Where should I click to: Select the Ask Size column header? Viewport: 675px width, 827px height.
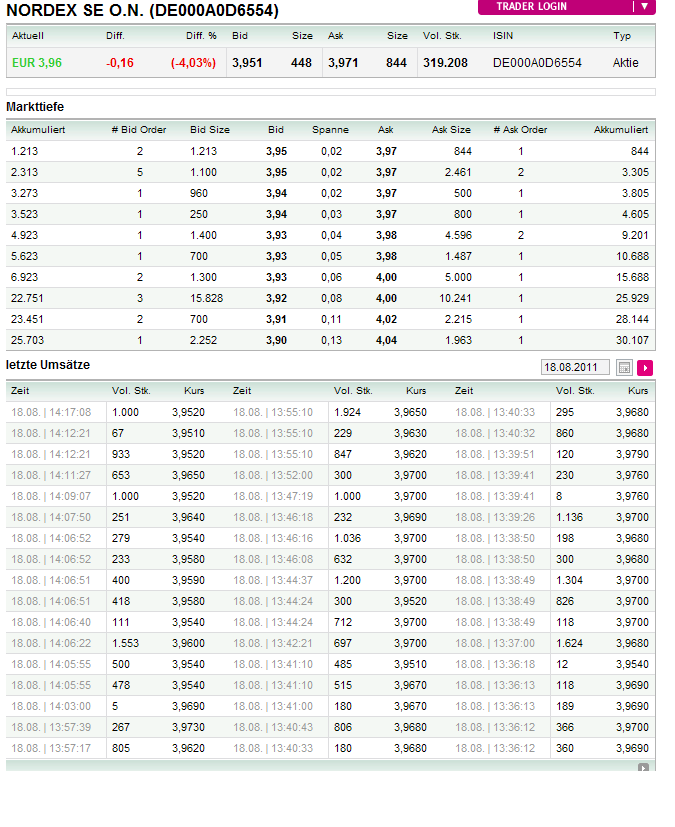[x=451, y=130]
